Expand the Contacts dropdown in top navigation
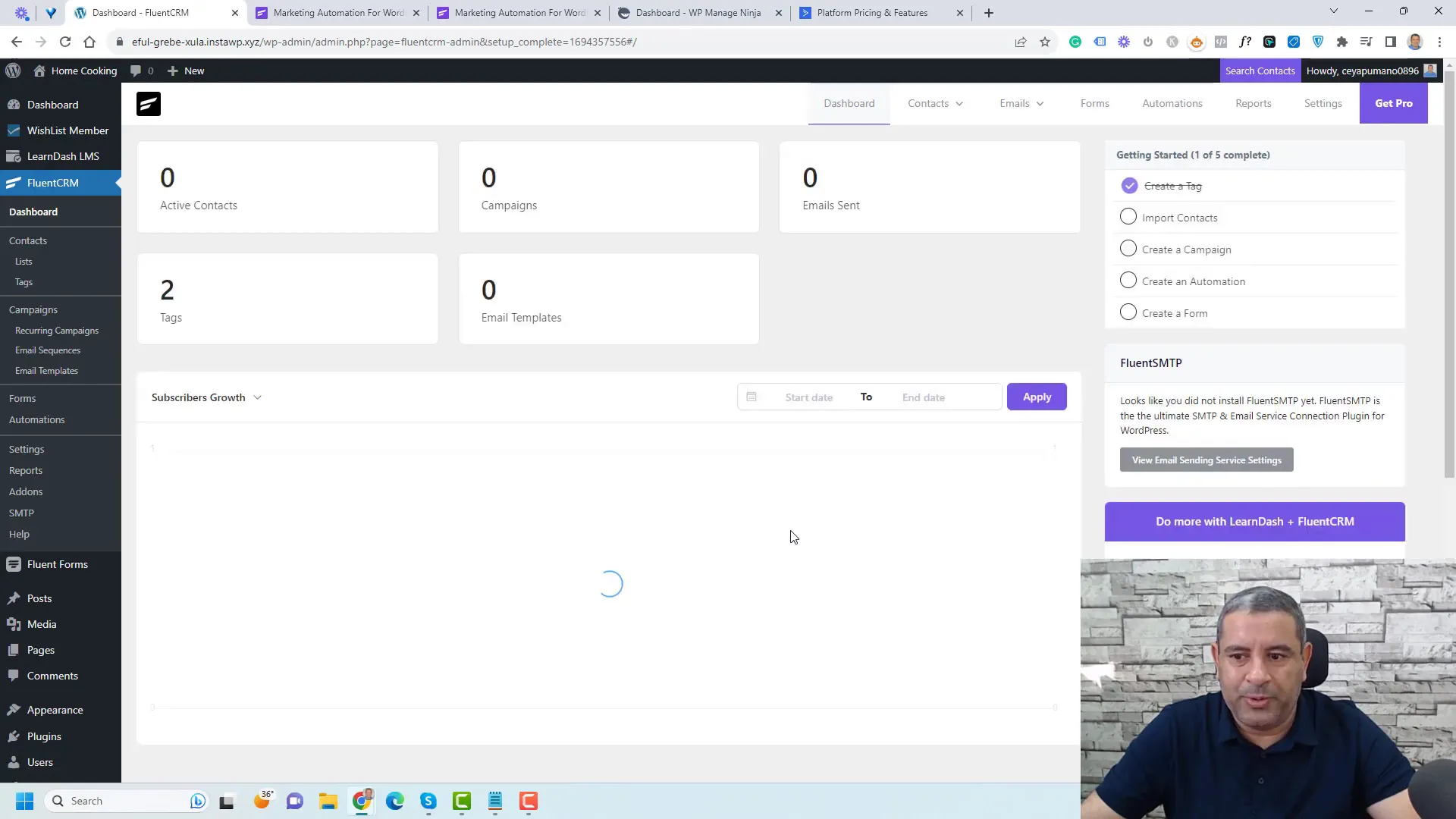The width and height of the screenshot is (1456, 819). [x=935, y=103]
